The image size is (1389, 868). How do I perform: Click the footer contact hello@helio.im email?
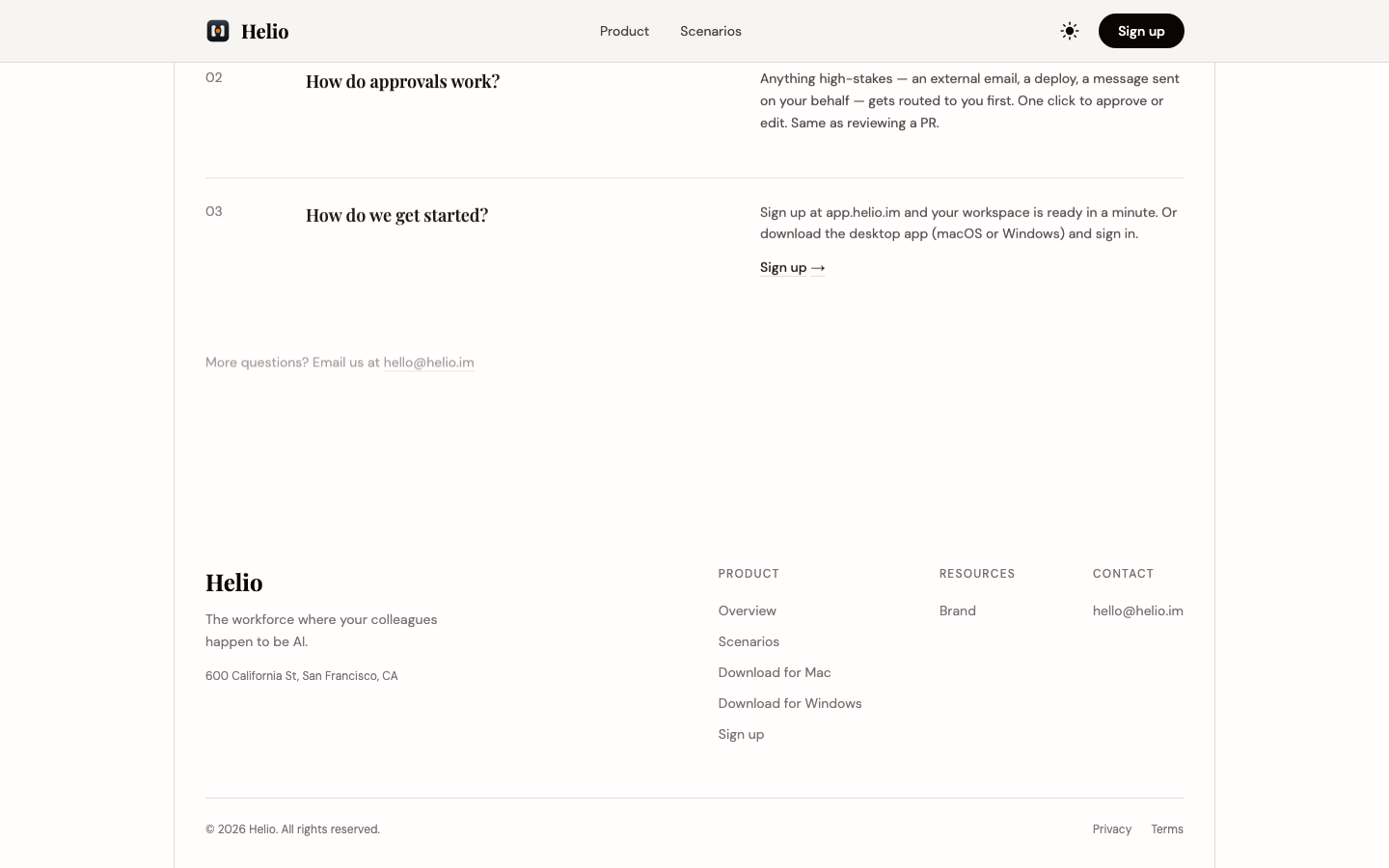point(1138,610)
